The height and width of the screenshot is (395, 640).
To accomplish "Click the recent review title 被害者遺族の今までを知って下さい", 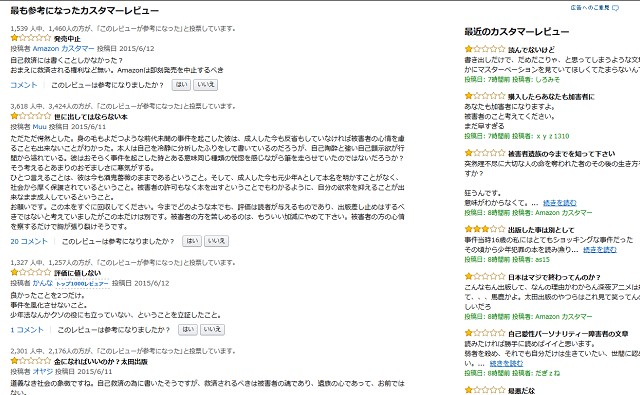I will [x=562, y=153].
